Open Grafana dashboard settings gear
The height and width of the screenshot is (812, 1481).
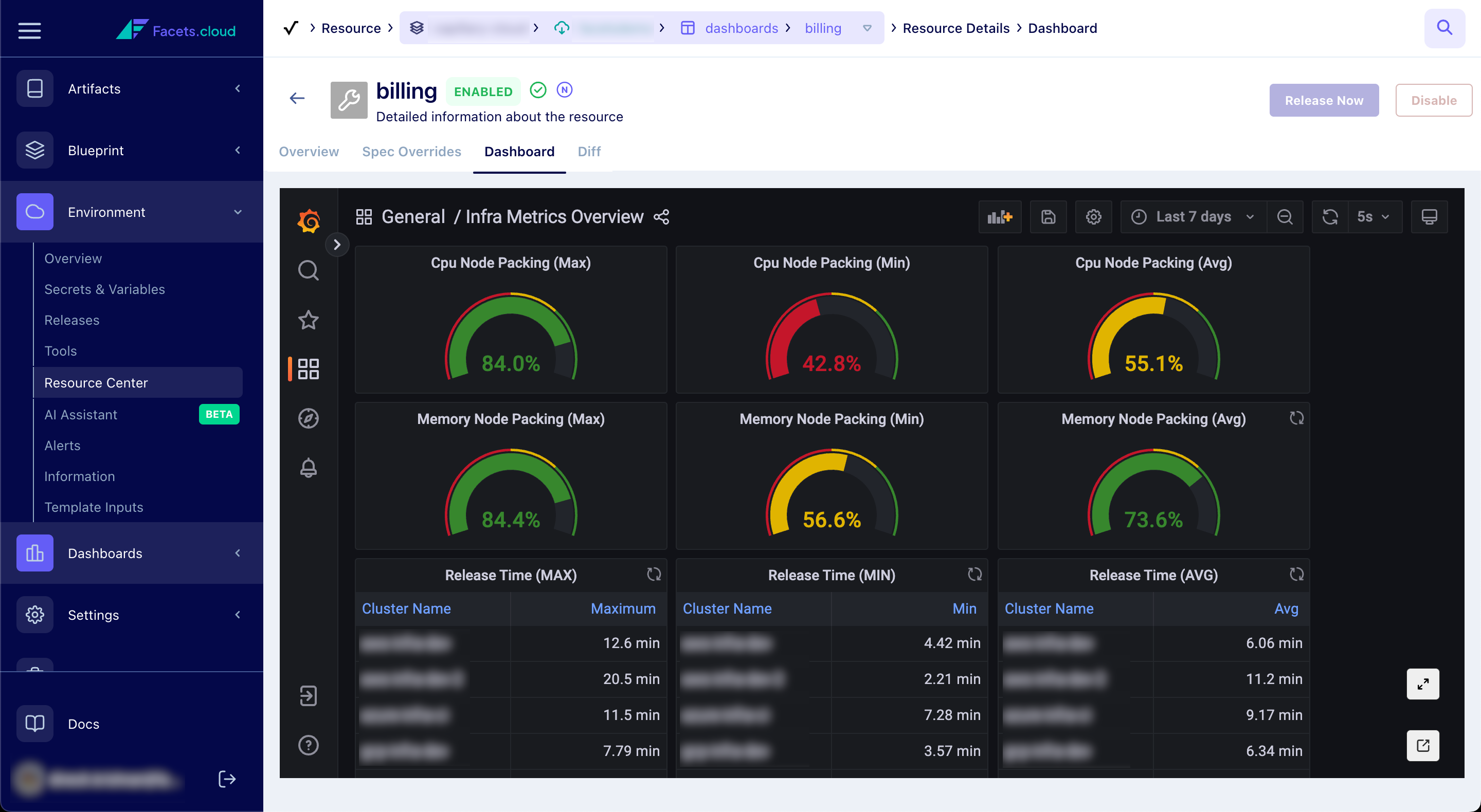point(1093,217)
